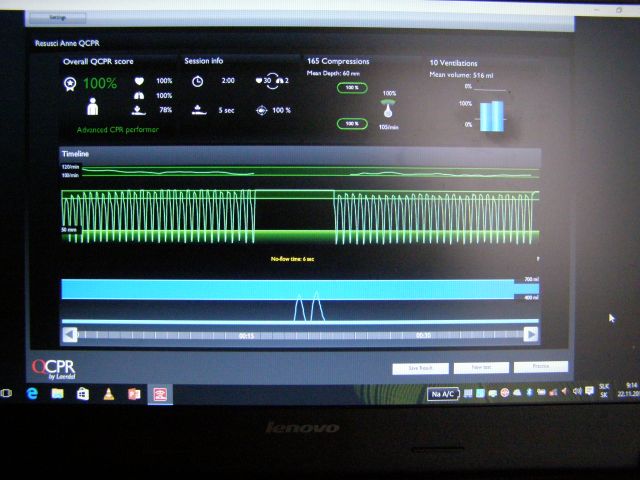Click the heart compression score icon
Image resolution: width=640 pixels, height=480 pixels.
(139, 80)
